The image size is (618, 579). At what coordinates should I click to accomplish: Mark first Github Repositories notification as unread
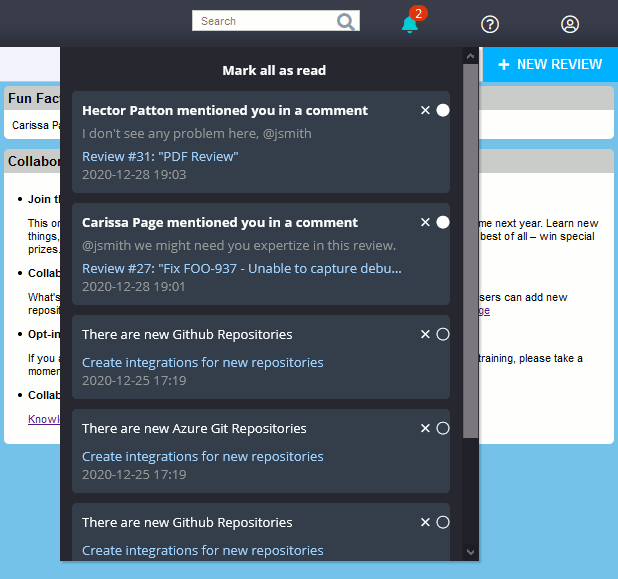click(443, 335)
